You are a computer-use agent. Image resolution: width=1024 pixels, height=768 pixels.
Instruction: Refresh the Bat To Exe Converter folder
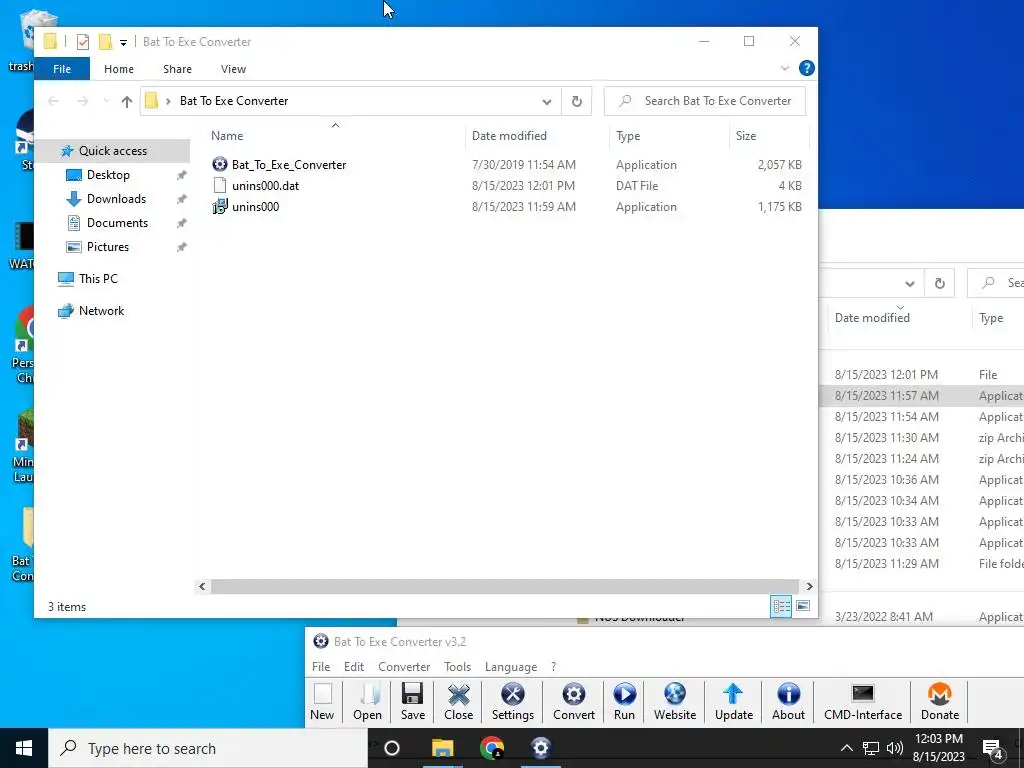(x=577, y=101)
